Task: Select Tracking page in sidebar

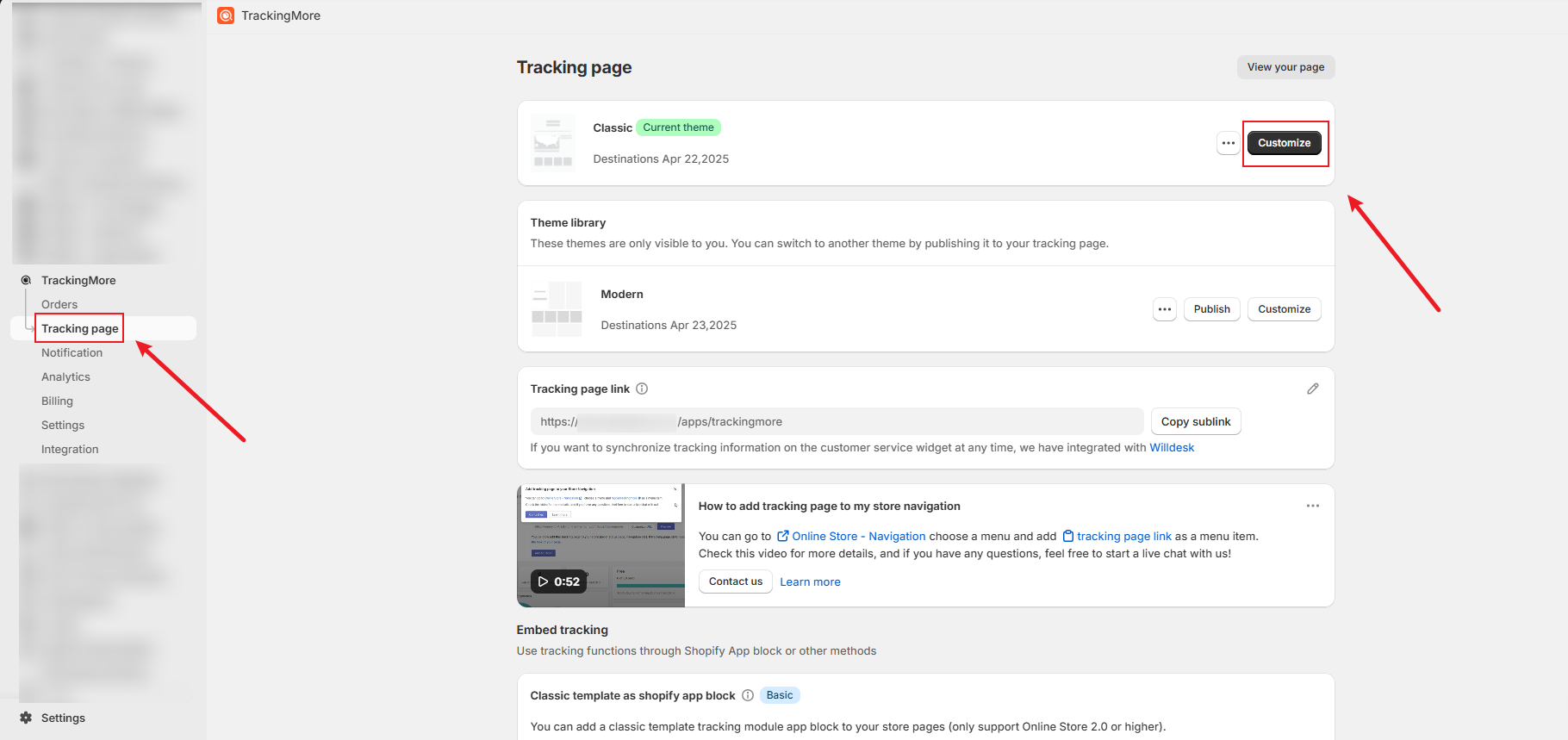Action: click(80, 328)
